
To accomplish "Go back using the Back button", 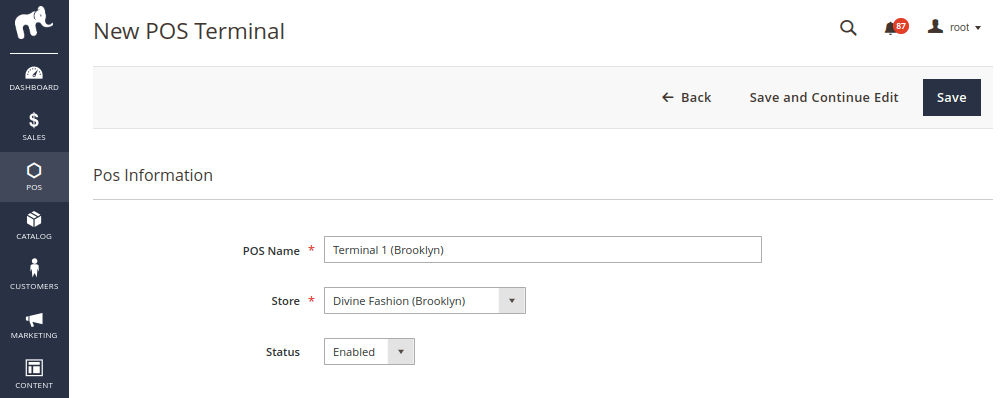I will (x=686, y=98).
